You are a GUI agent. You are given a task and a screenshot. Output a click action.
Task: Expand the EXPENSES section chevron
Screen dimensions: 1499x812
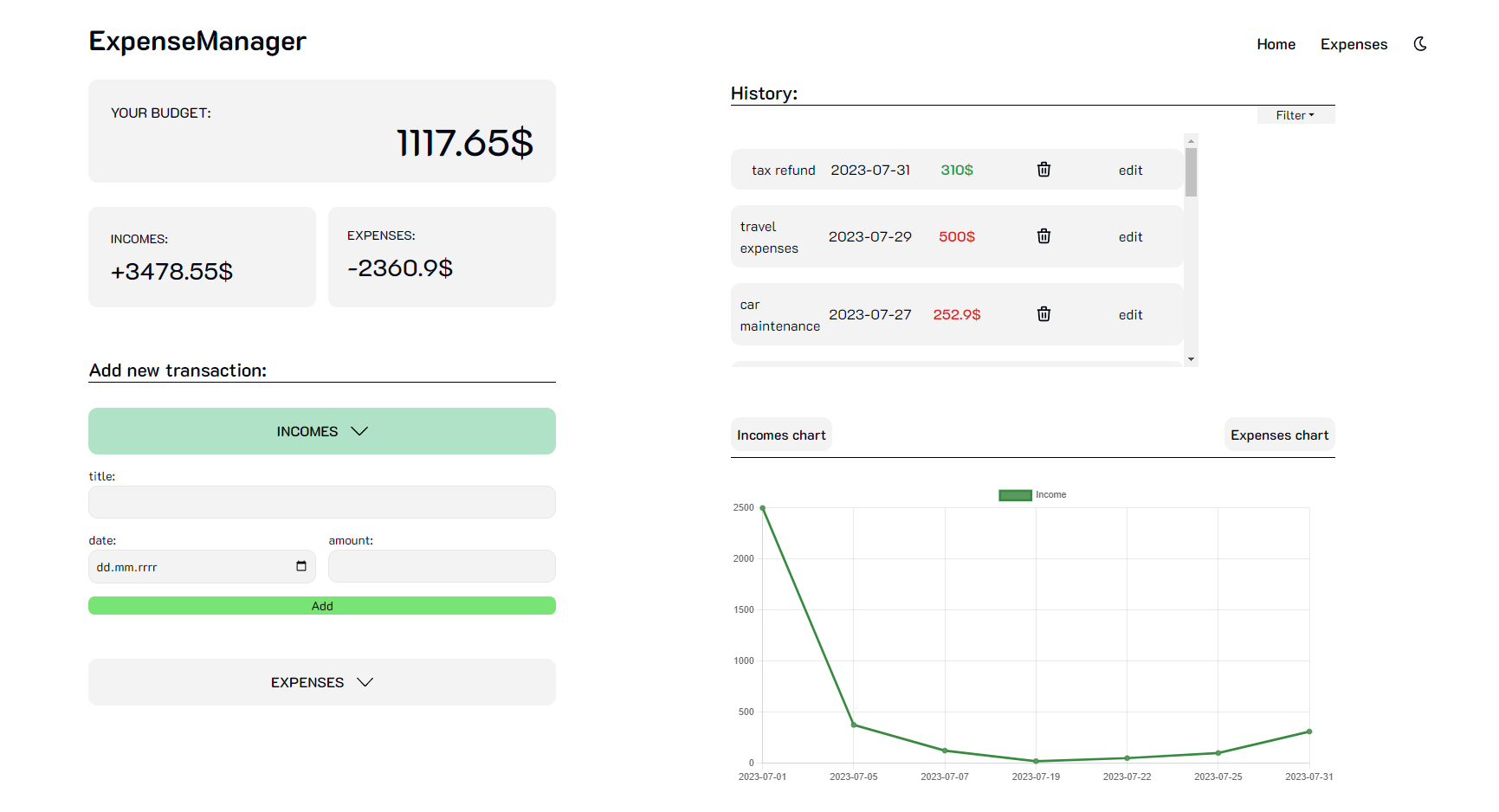365,682
